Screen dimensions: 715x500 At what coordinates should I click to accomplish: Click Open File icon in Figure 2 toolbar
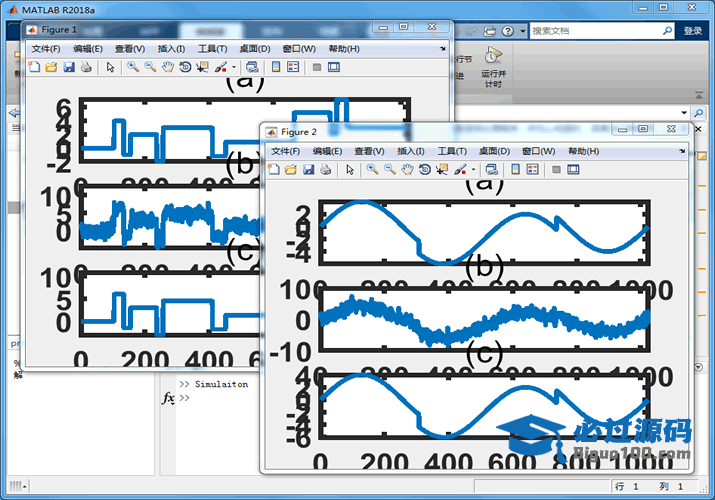tap(290, 170)
